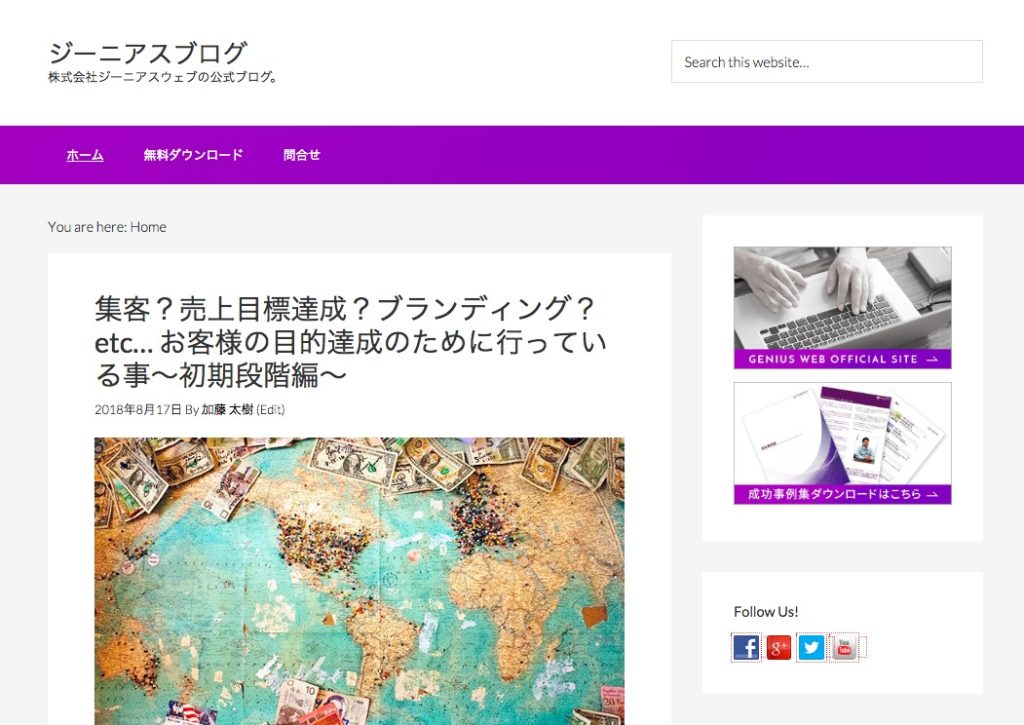The image size is (1024, 725).
Task: Focus the Search this website field
Action: (827, 62)
